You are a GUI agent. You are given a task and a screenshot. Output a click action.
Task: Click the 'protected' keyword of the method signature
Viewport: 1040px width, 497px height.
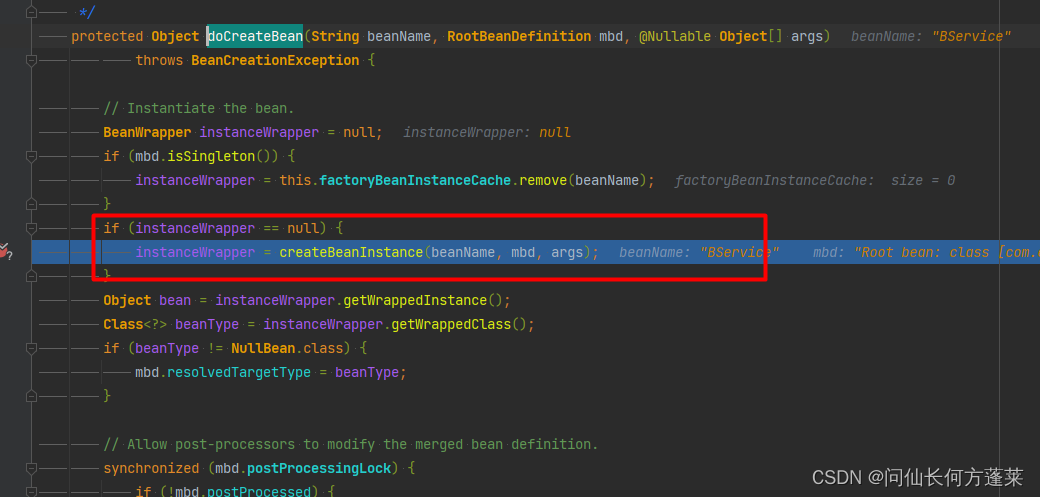[x=107, y=36]
